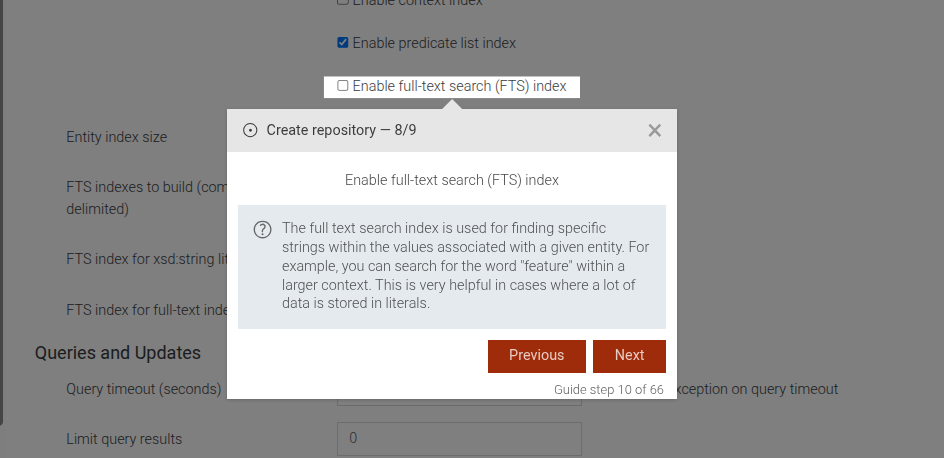The width and height of the screenshot is (944, 458).
Task: Click the exception on query timeout label
Action: pos(757,389)
